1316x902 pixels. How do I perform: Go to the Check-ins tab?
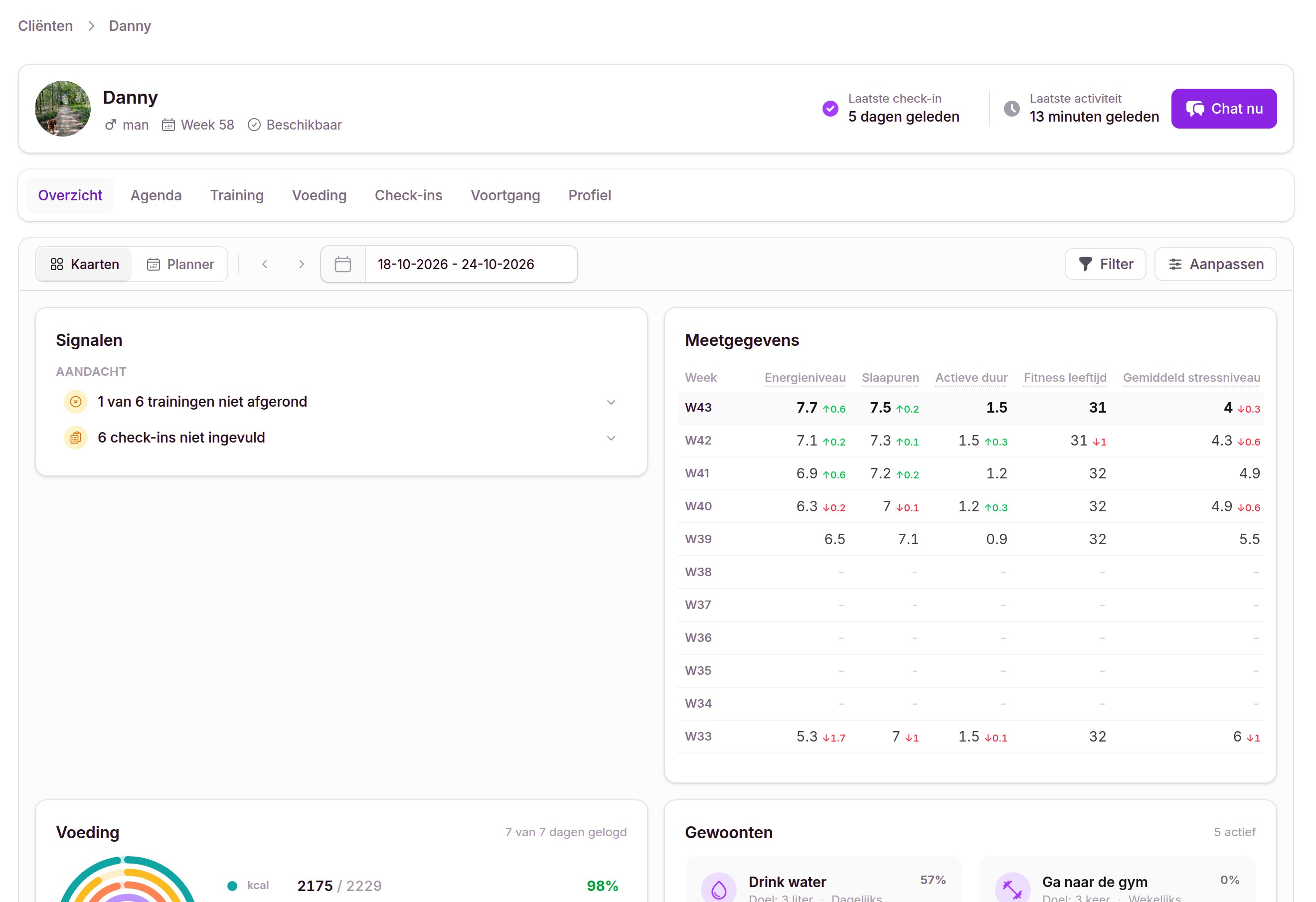[408, 195]
